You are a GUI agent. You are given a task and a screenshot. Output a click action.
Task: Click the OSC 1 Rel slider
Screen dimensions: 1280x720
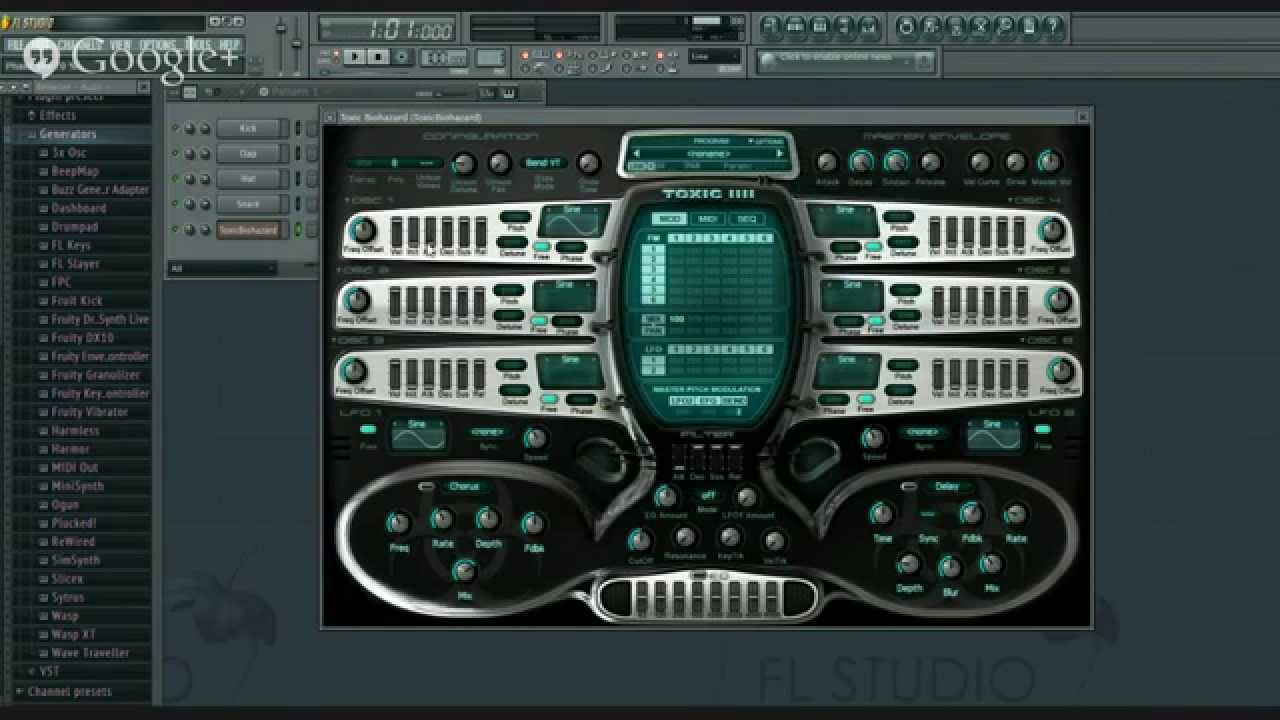point(480,232)
